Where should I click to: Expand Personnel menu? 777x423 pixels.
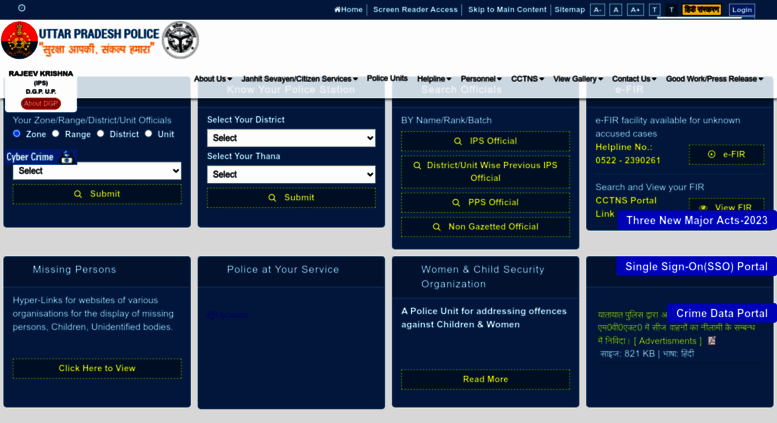481,79
